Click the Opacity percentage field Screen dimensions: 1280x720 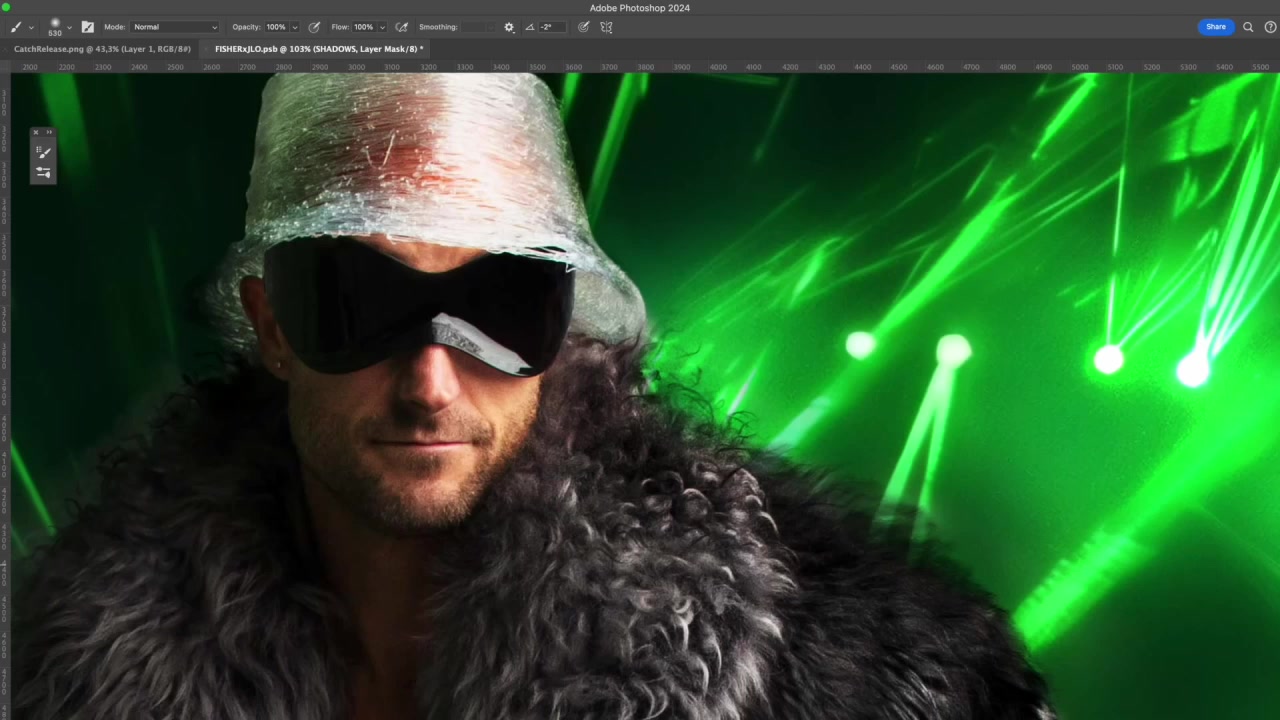276,27
